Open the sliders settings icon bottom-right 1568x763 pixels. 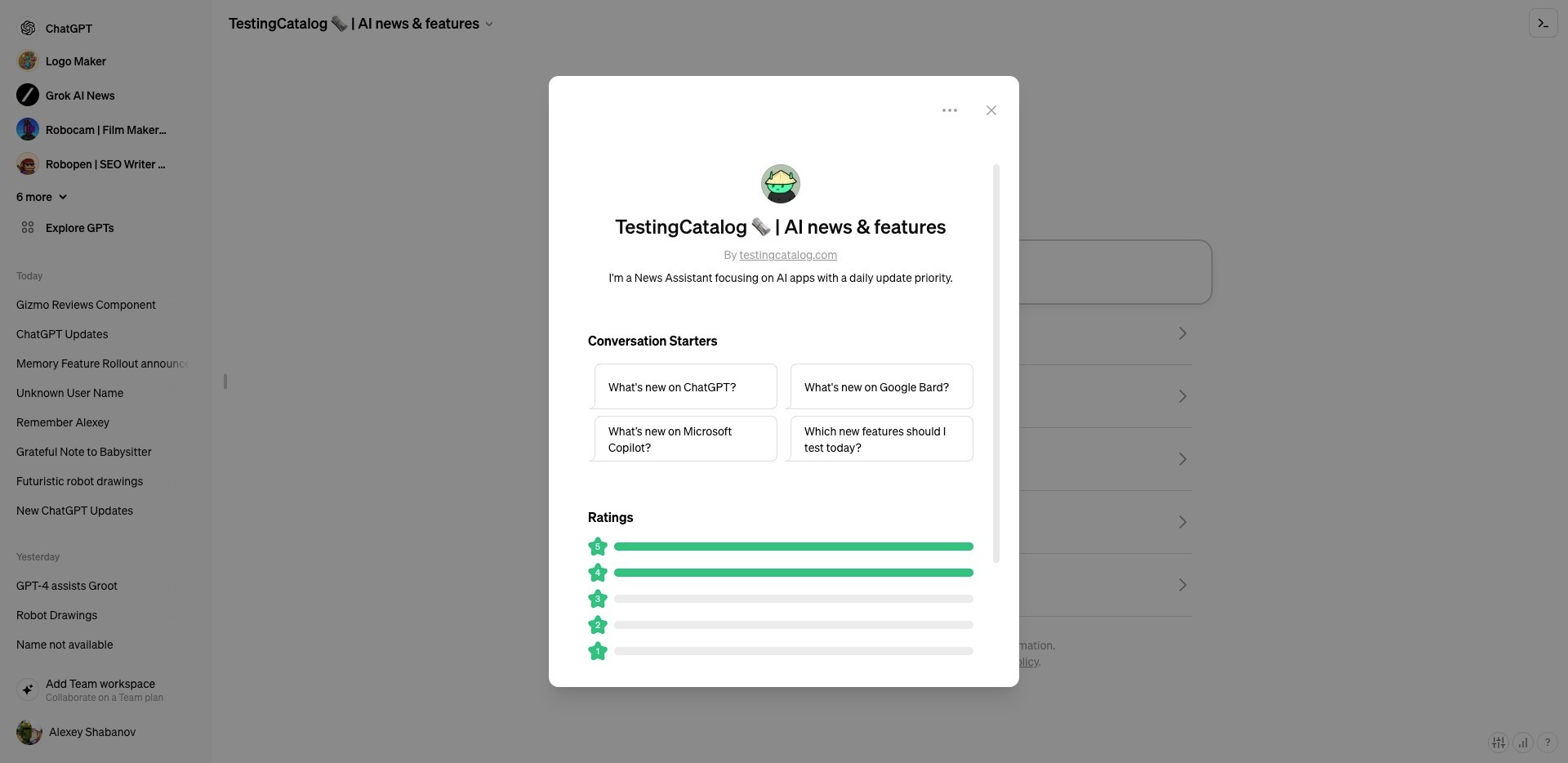point(1499,743)
